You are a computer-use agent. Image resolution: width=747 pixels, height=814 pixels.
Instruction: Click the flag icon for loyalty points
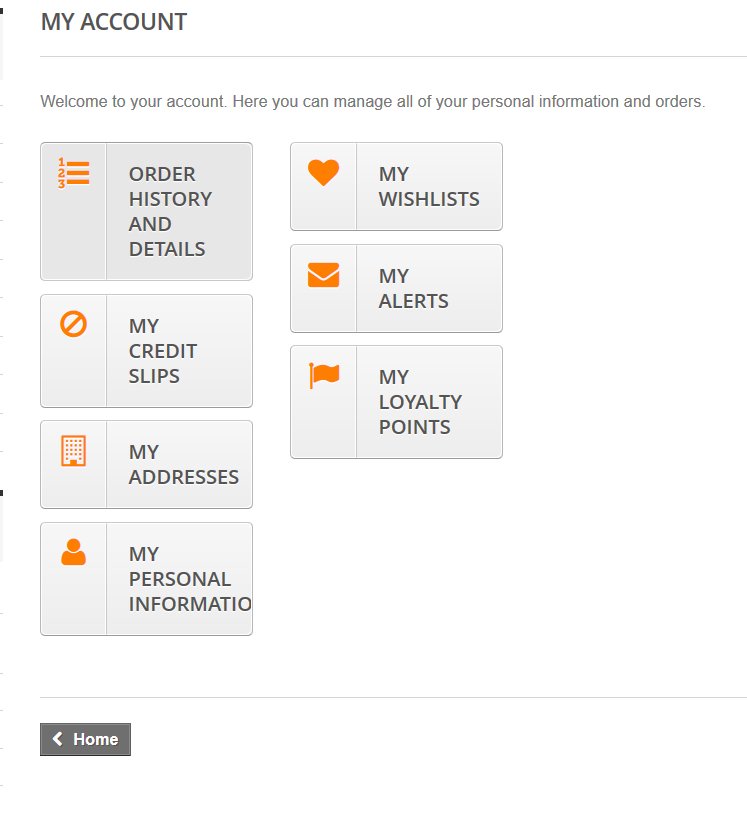(323, 375)
